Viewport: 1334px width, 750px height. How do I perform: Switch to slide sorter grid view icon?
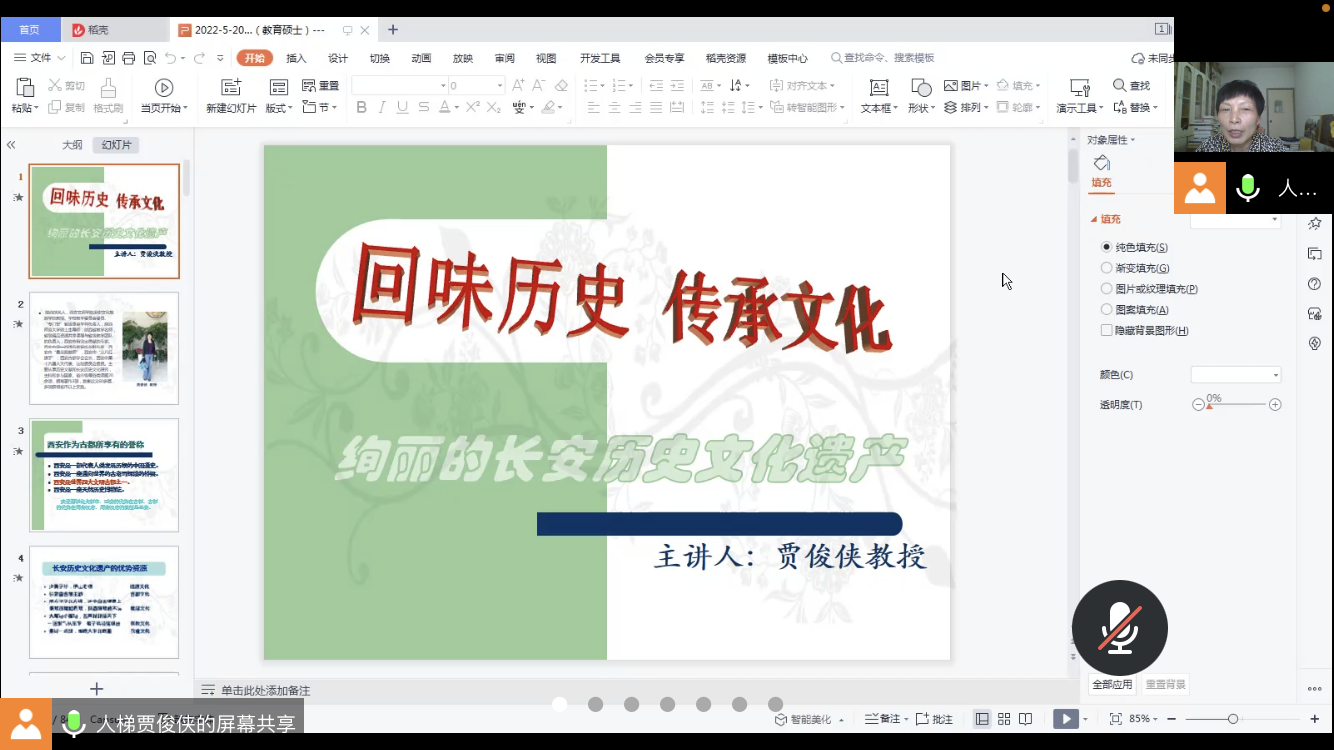pos(1004,719)
